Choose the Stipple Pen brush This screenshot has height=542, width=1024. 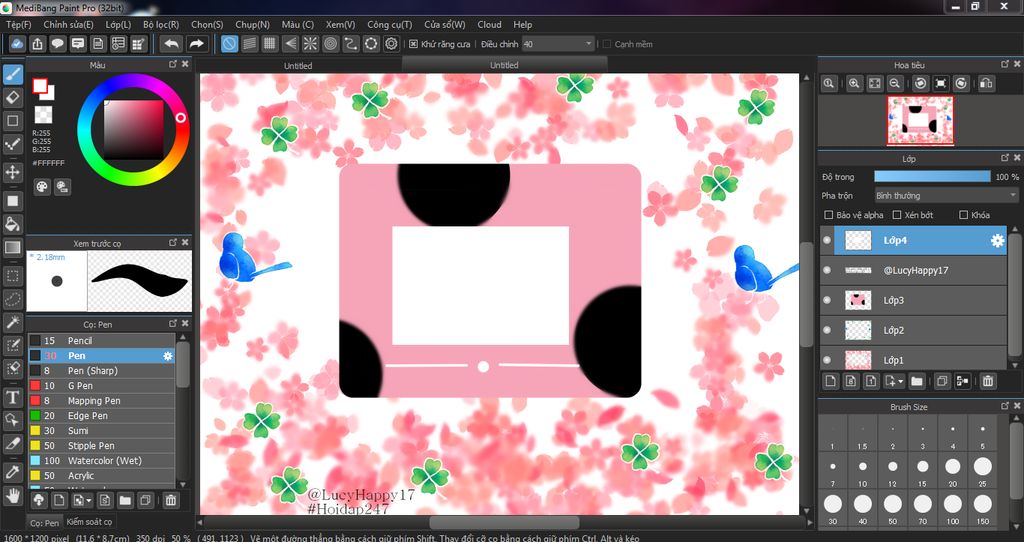coord(102,446)
